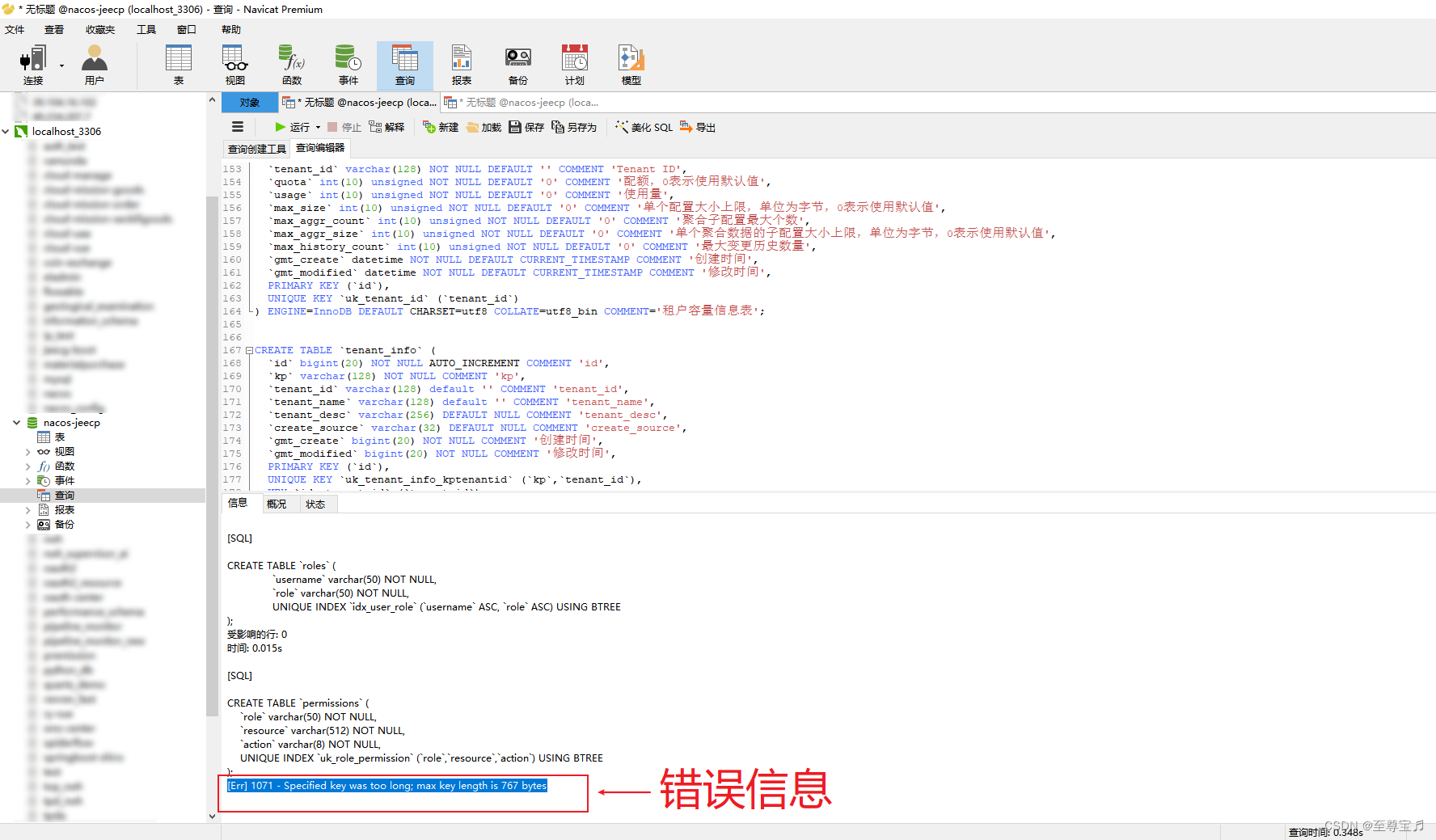Viewport: 1436px width, 840px height.
Task: Select the 函数 (Function) toolbar icon
Action: coord(292,65)
